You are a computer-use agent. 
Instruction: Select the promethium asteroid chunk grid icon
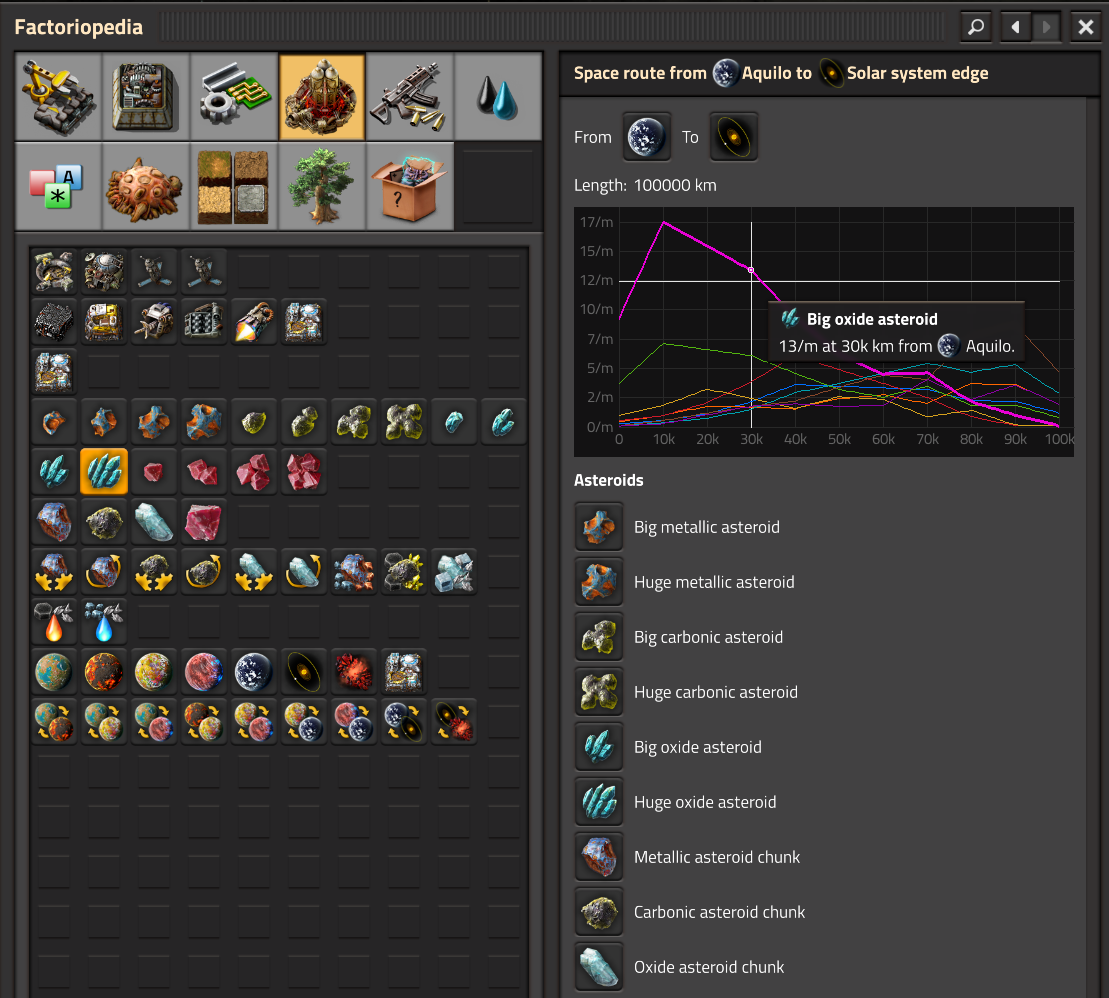204,521
